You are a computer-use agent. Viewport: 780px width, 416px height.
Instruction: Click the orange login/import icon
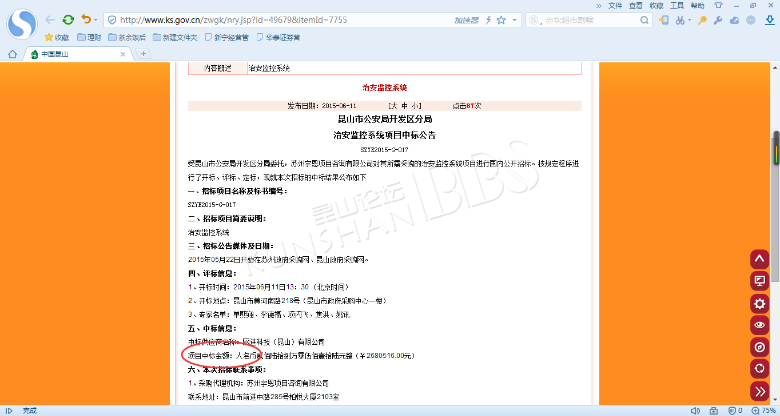(664, 20)
